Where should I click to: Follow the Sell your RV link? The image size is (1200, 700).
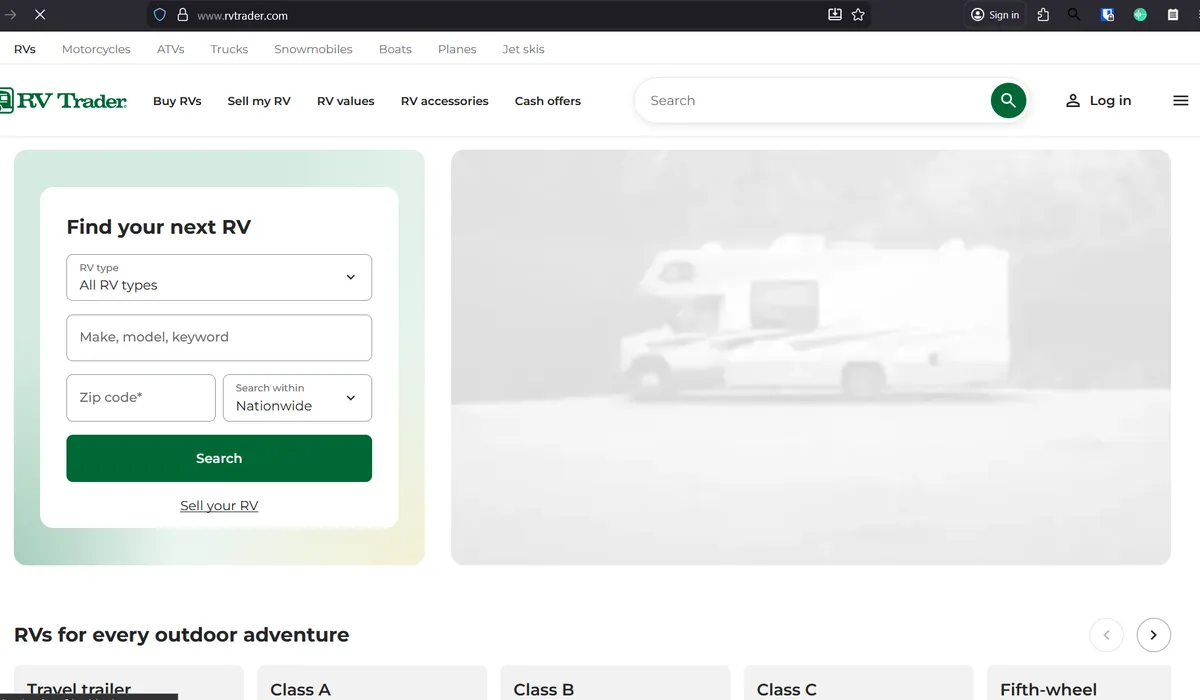(x=219, y=506)
